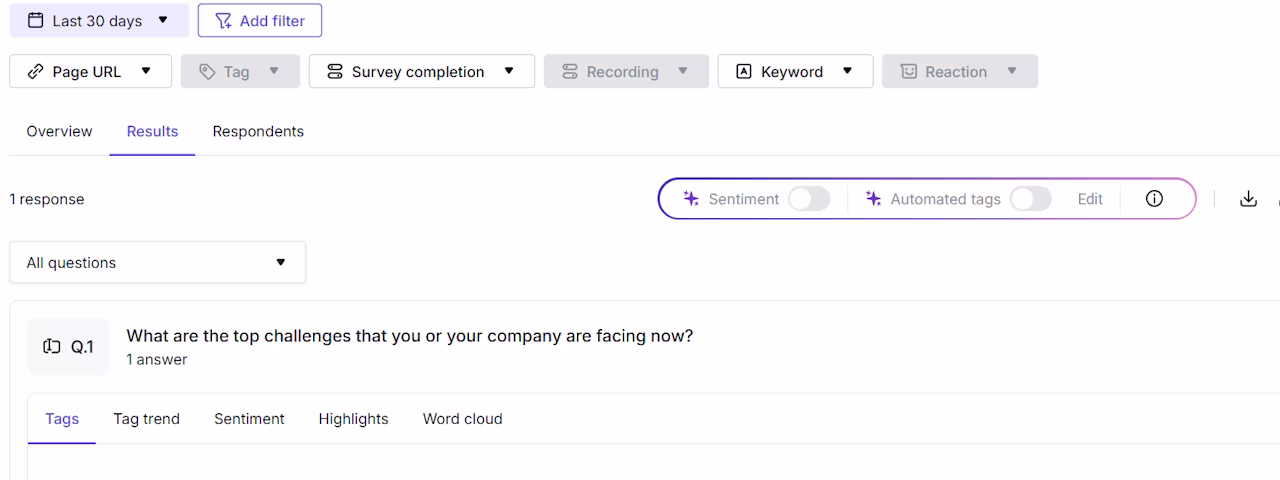Click the link icon on Page URL
This screenshot has height=480, width=1280.
35,71
